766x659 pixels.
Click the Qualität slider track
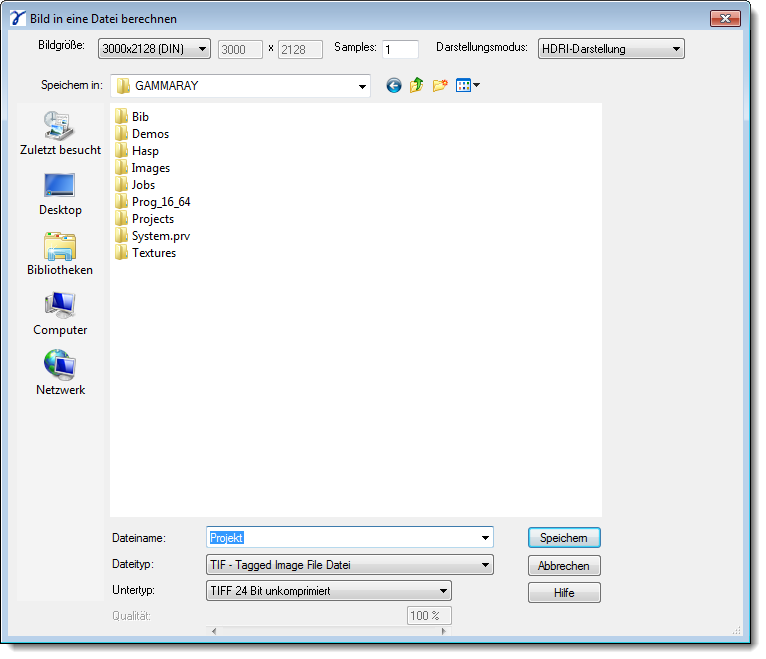pyautogui.click(x=328, y=631)
